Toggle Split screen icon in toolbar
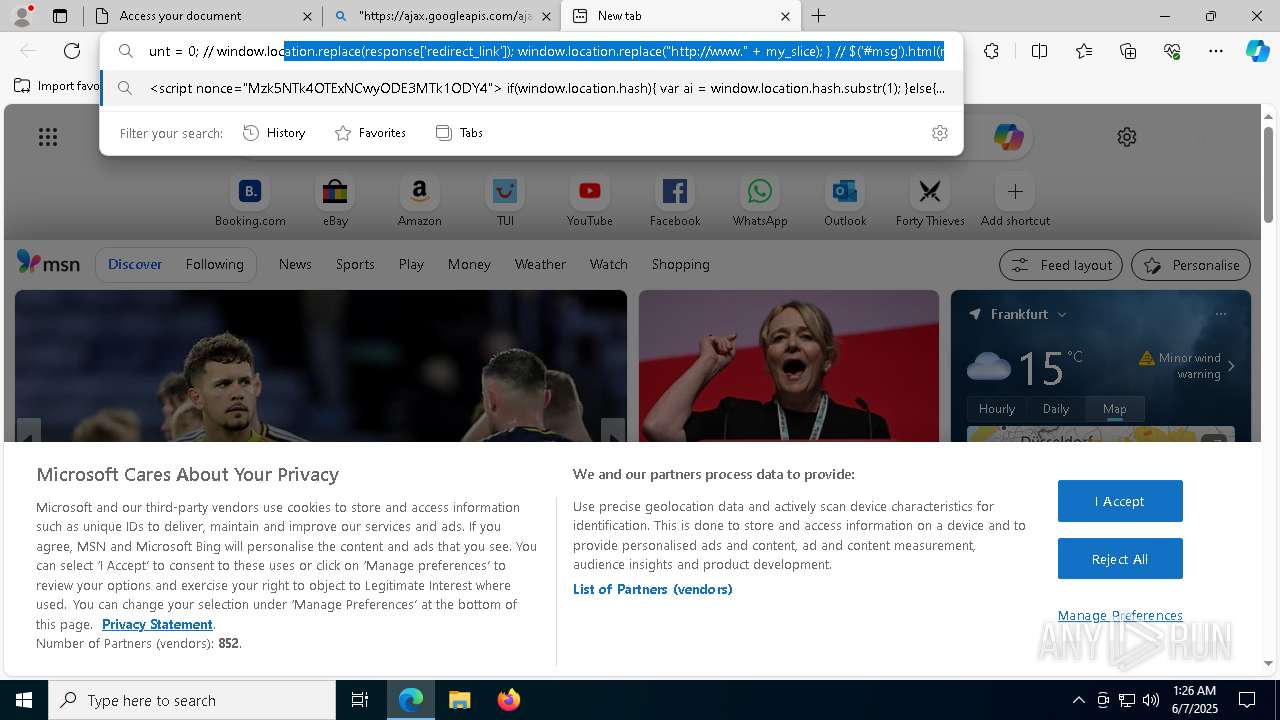 coord(1039,51)
